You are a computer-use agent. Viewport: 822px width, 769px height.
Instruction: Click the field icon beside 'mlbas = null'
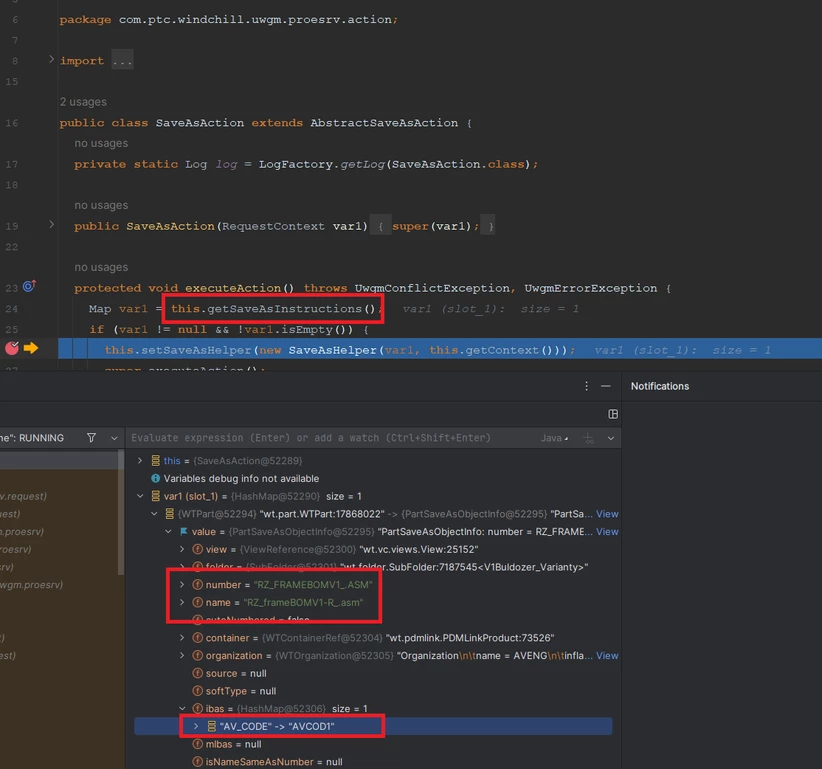click(x=197, y=744)
